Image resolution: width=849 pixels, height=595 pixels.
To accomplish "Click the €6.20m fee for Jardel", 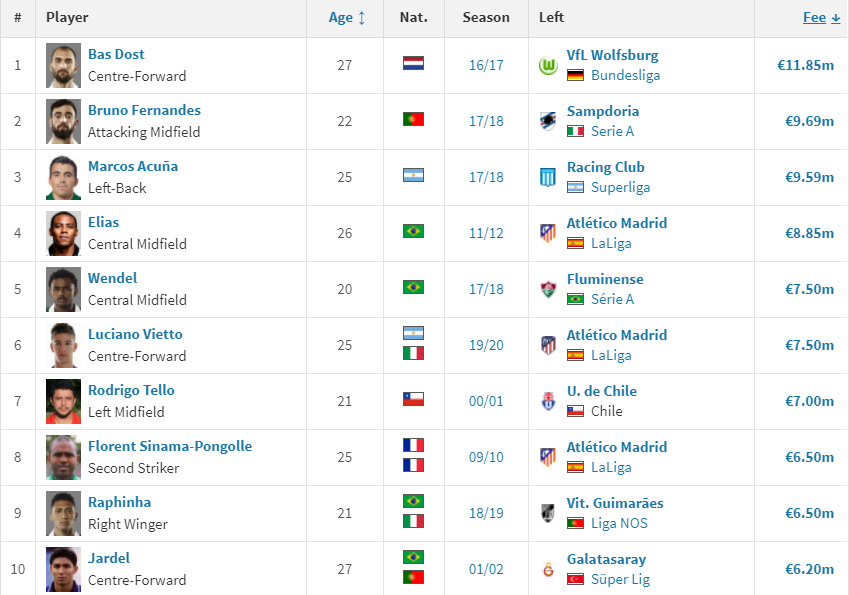I will click(809, 570).
